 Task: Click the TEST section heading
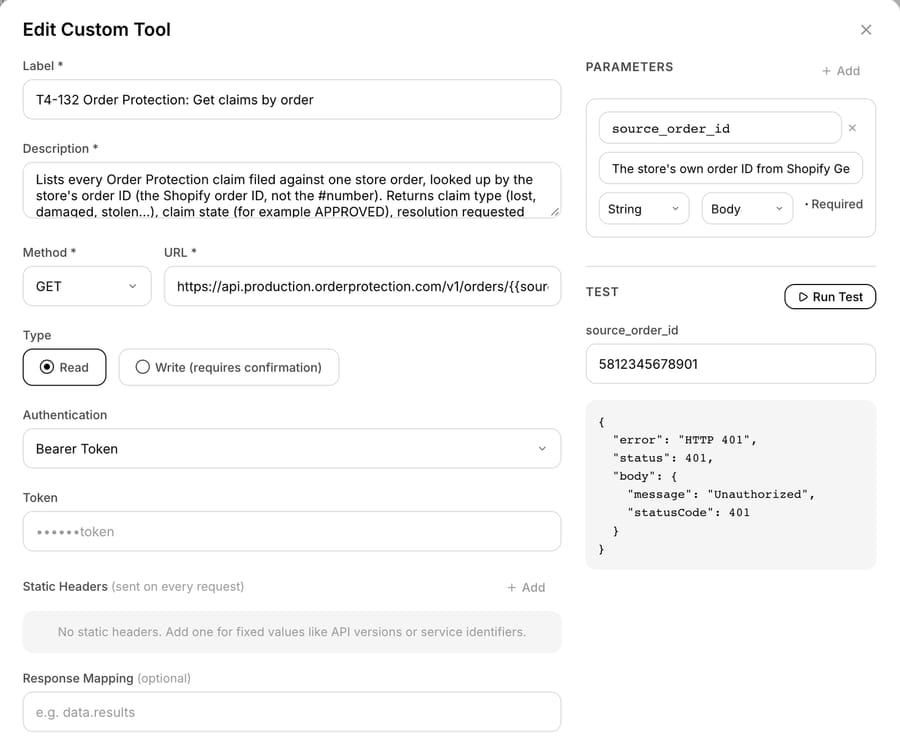point(602,292)
